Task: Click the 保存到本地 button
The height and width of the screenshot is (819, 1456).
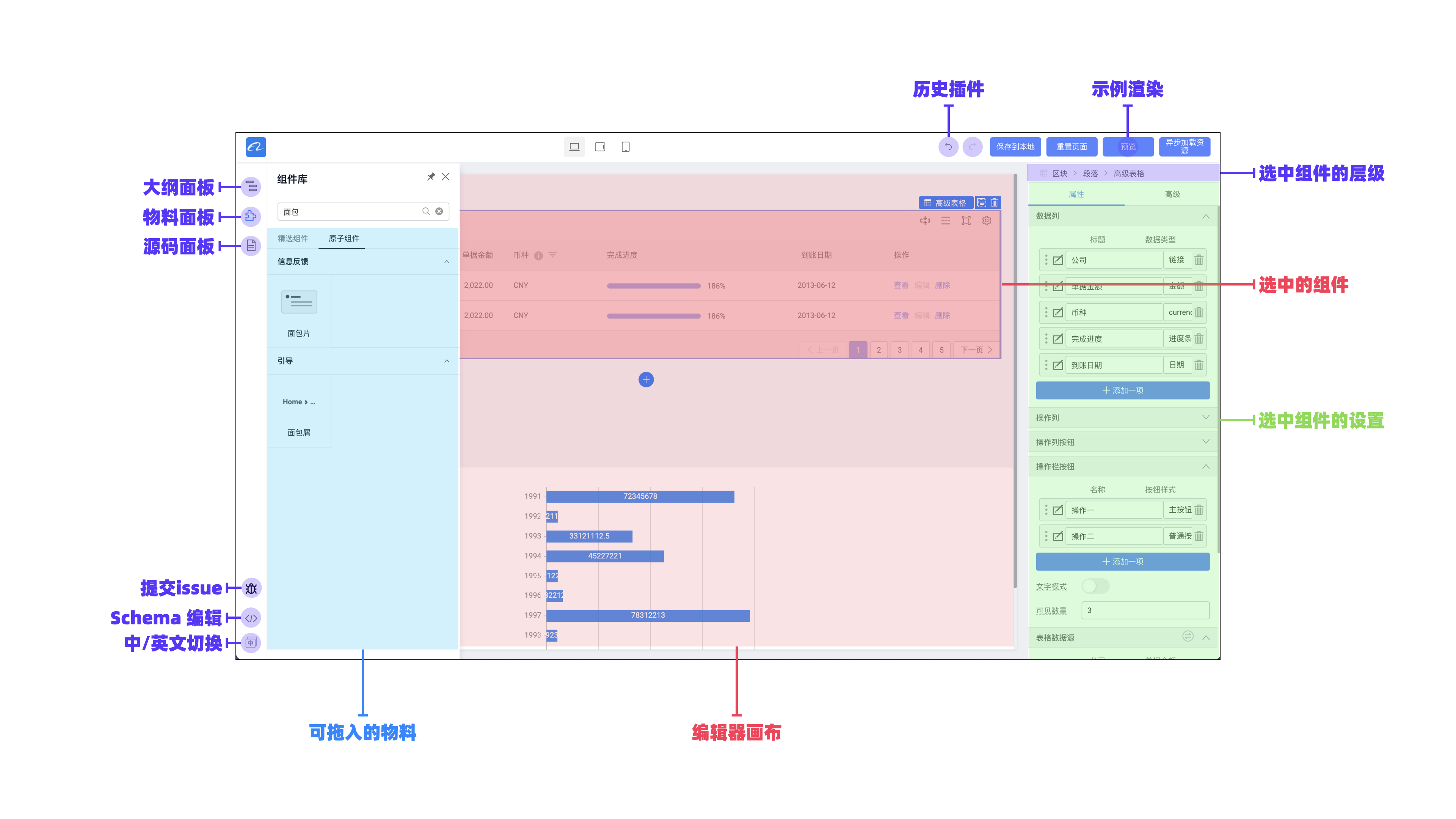Action: pos(1016,147)
